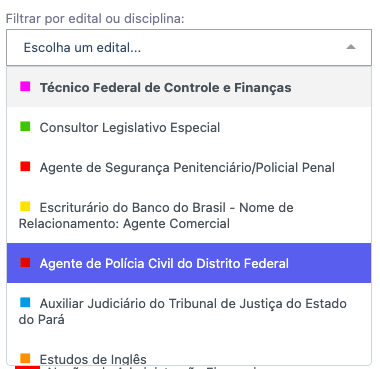Image resolution: width=380 pixels, height=369 pixels.
Task: Click magenta swatch beside Técnico Federal
Action: [25, 86]
